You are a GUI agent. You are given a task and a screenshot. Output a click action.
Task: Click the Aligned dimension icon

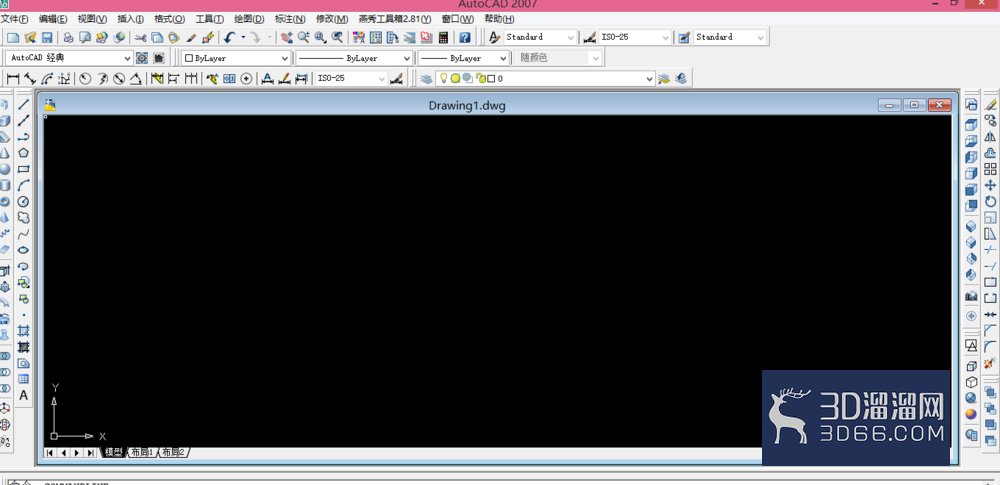pyautogui.click(x=29, y=78)
